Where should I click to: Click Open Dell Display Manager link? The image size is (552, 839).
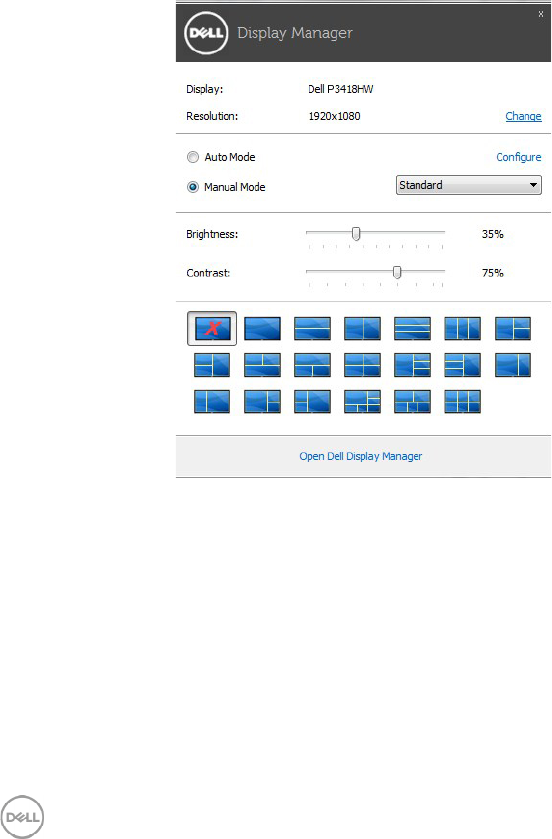click(x=361, y=456)
